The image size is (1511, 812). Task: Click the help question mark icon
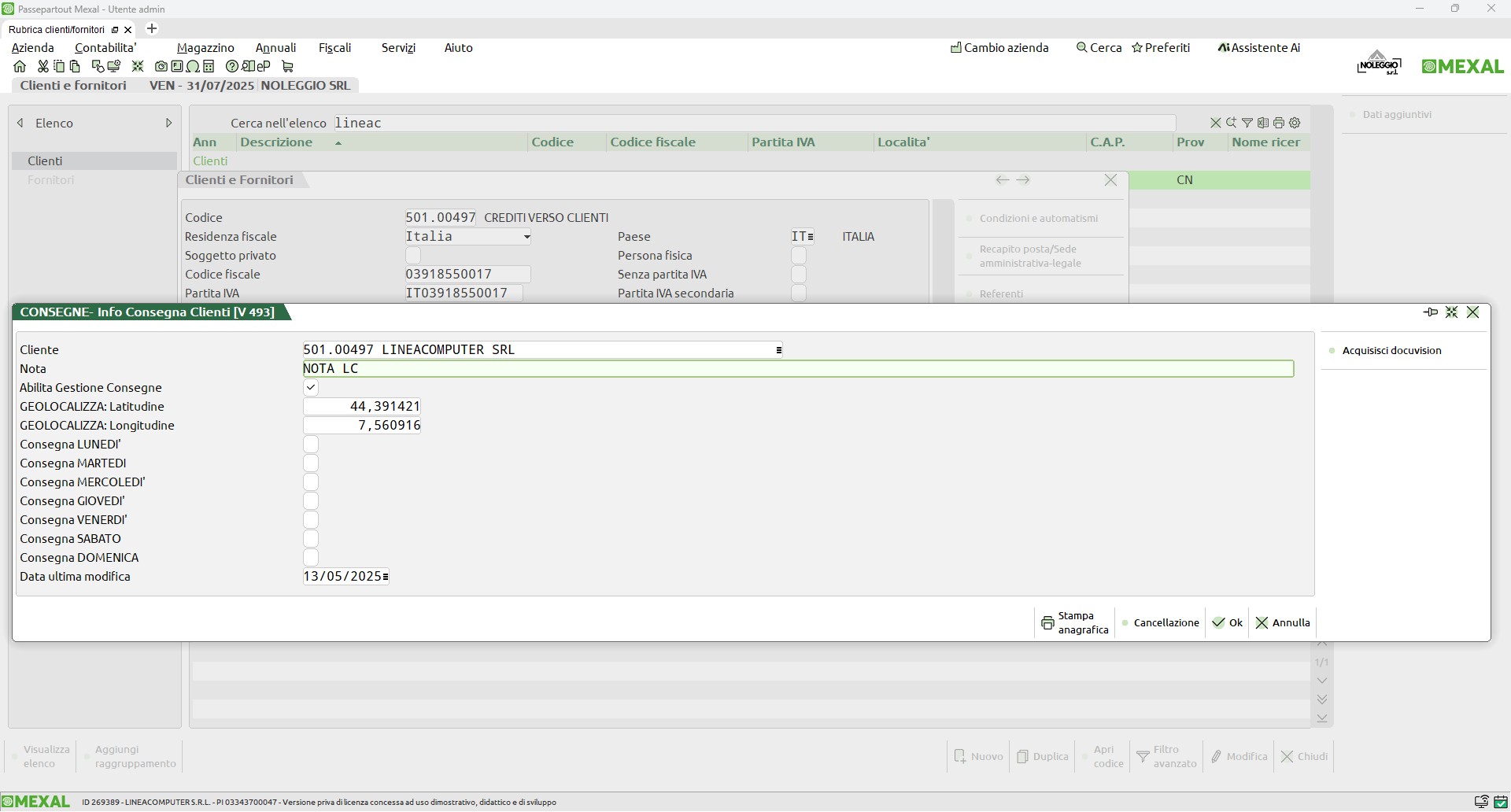click(x=231, y=67)
